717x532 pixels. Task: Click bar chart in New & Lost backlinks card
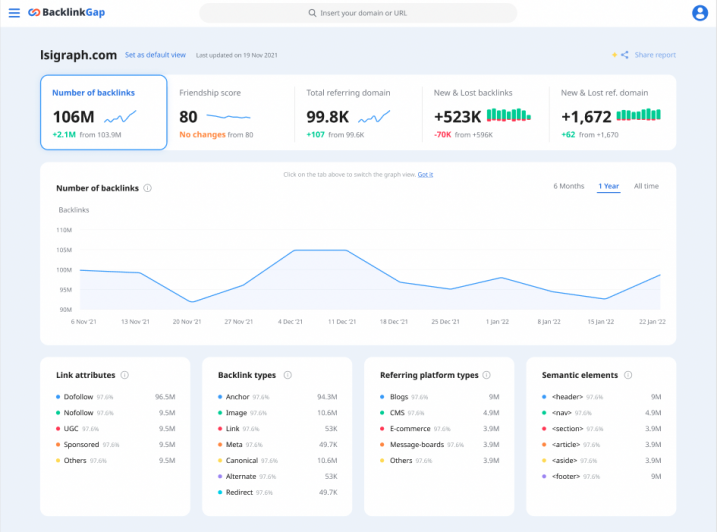point(508,115)
